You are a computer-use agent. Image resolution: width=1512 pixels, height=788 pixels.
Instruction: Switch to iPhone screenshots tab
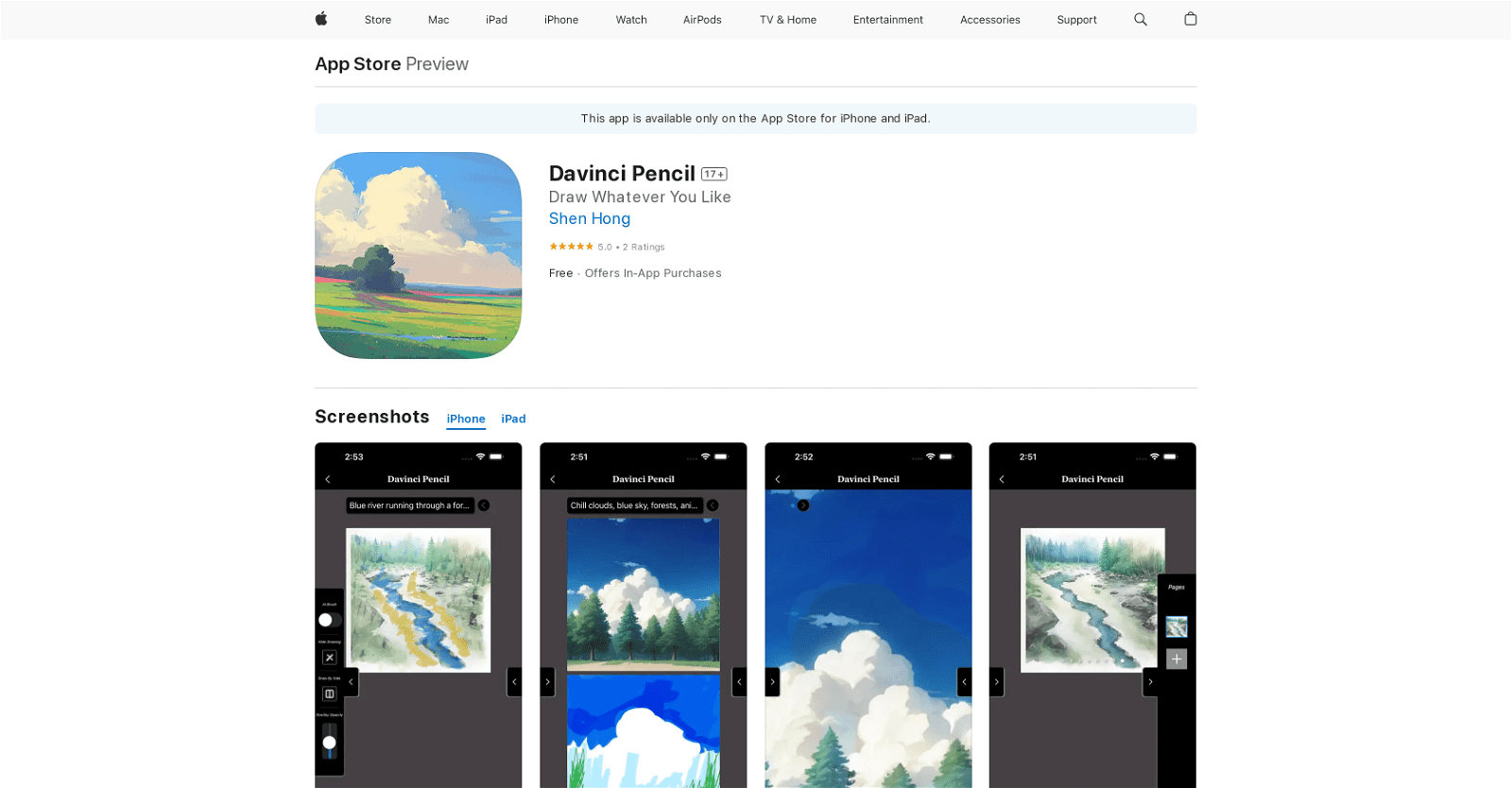click(x=466, y=419)
